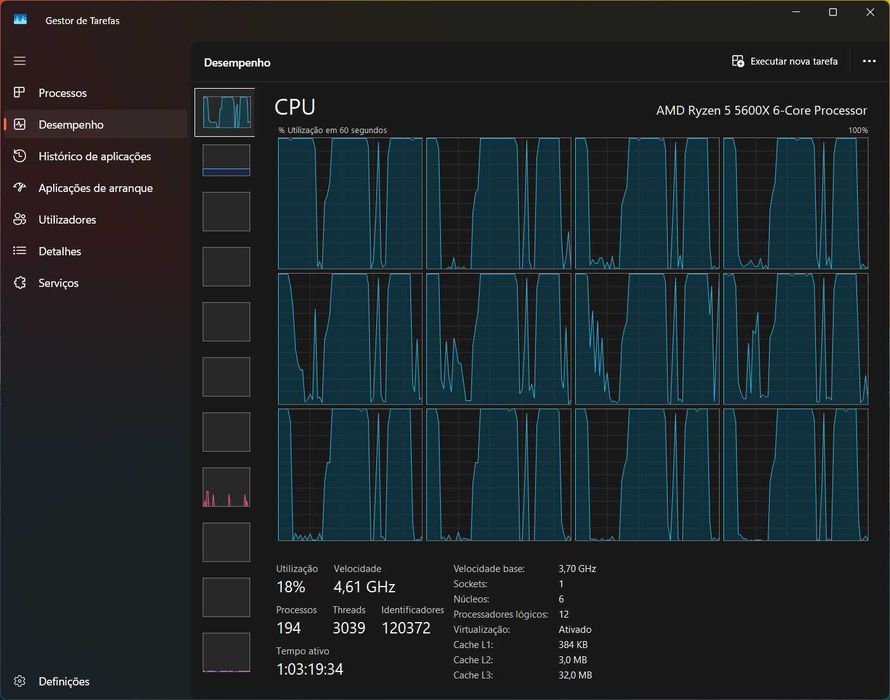Click the Desempenho page title
Viewport: 890px width, 700px height.
237,62
